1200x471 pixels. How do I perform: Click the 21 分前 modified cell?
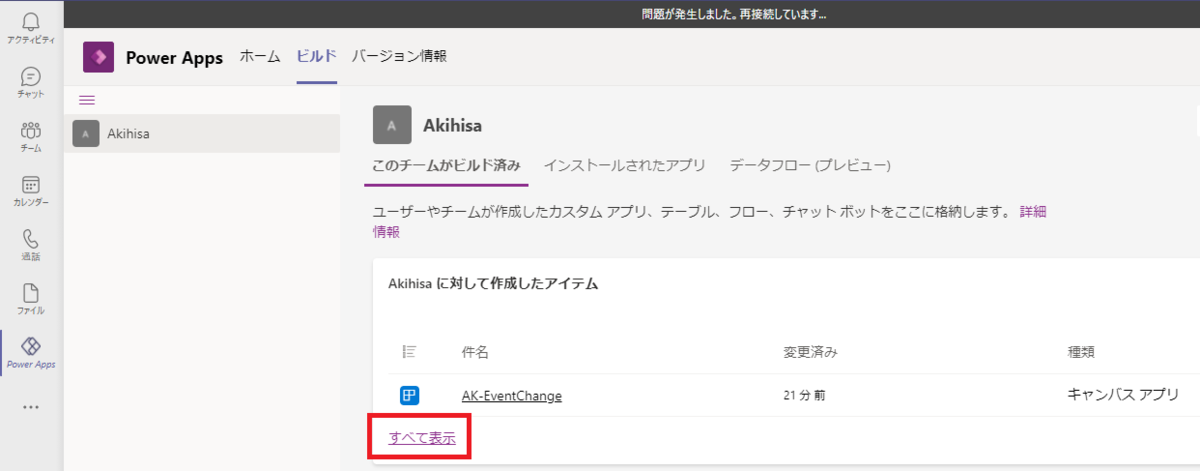[804, 396]
